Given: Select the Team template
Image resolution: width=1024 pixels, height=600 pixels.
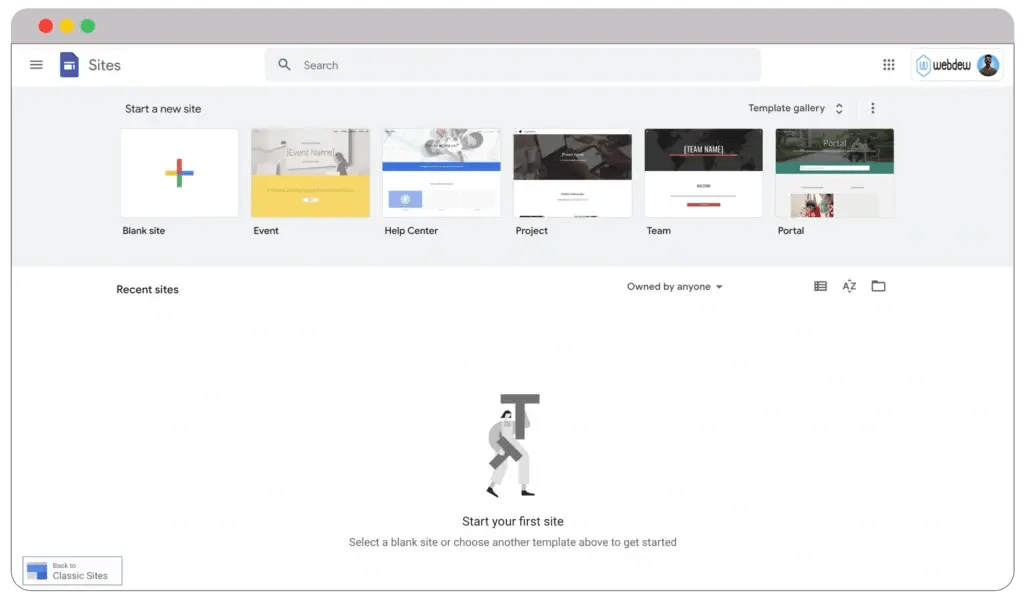Looking at the screenshot, I should [703, 173].
